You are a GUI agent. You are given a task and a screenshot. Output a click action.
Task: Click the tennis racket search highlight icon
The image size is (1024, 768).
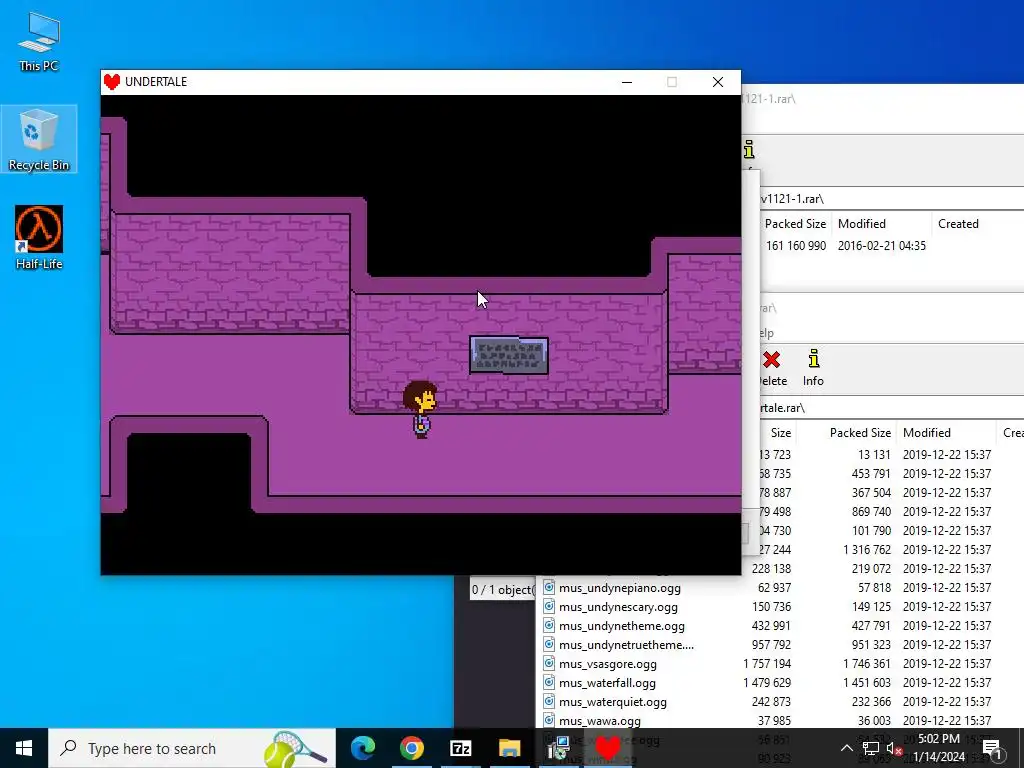click(295, 748)
